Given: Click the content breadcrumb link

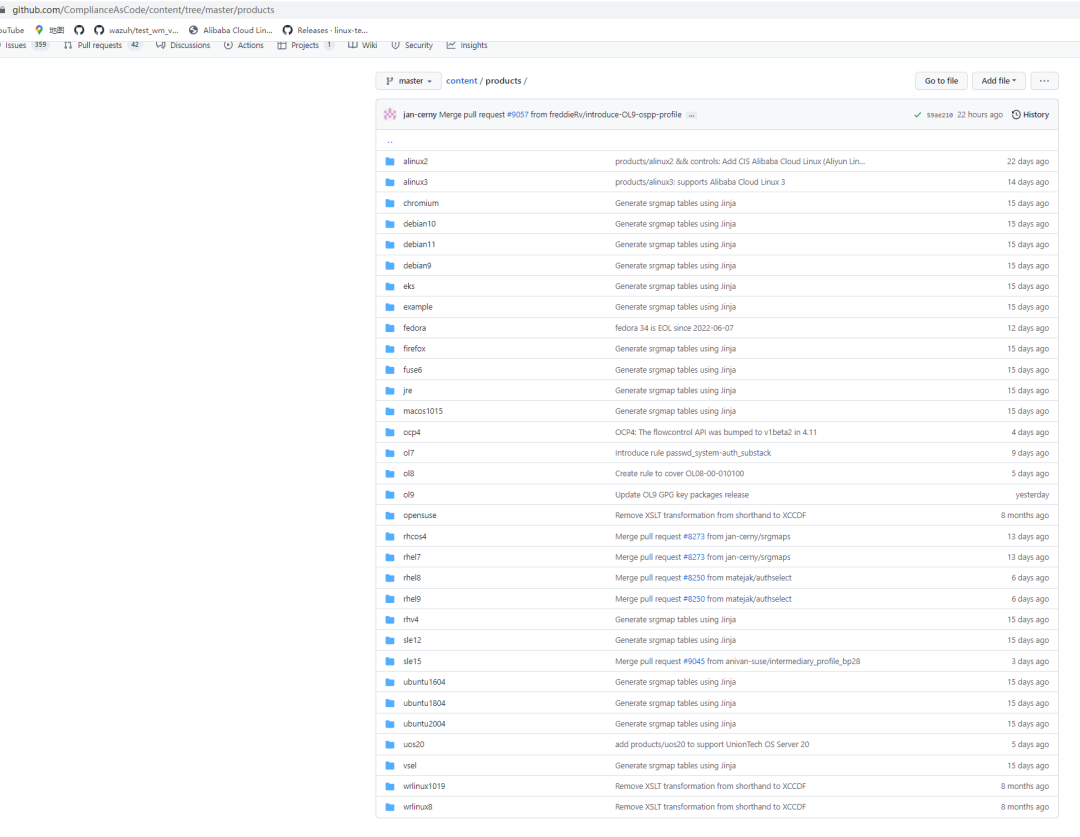Looking at the screenshot, I should click(x=461, y=81).
